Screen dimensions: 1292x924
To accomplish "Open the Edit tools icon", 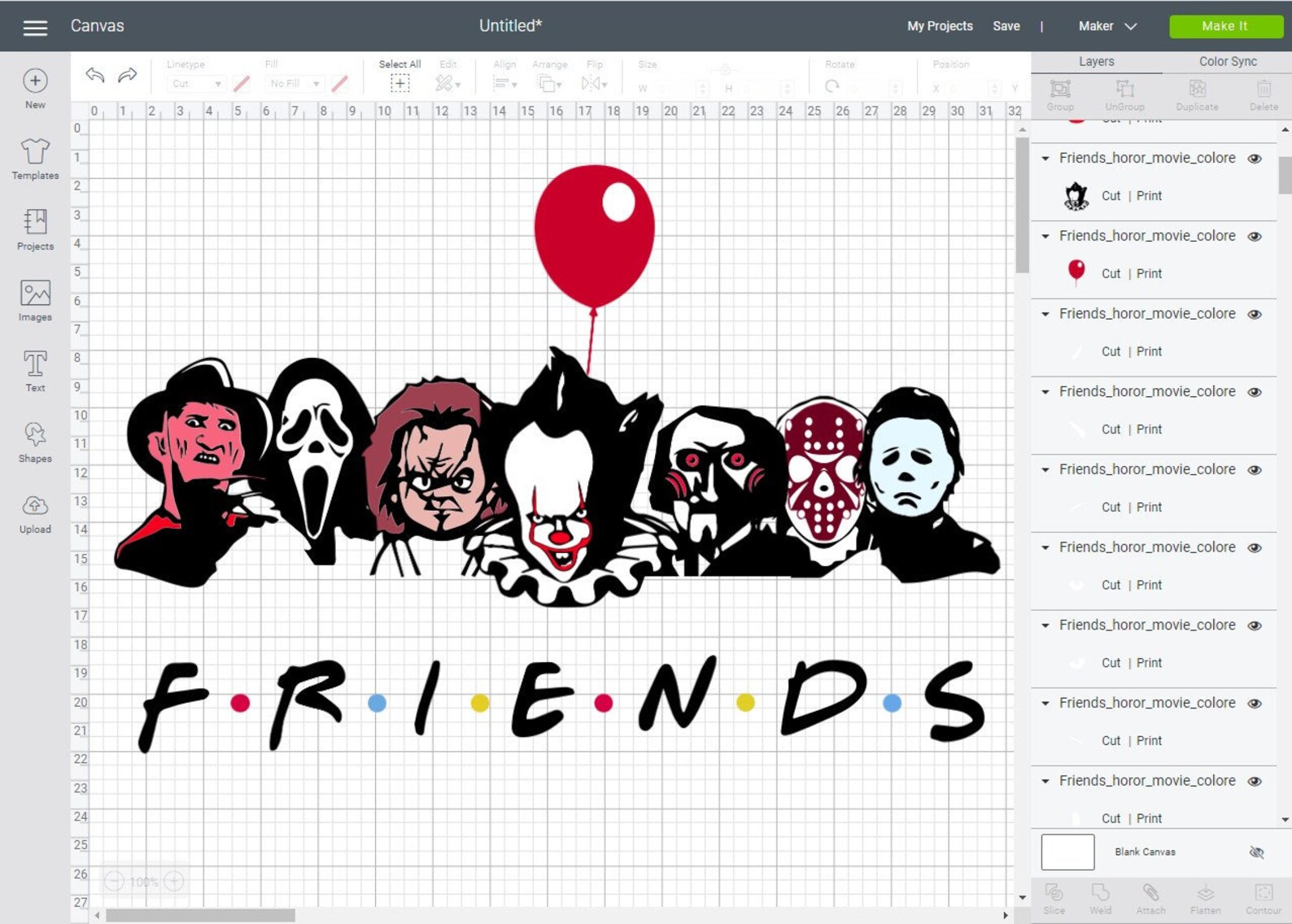I will point(447,83).
